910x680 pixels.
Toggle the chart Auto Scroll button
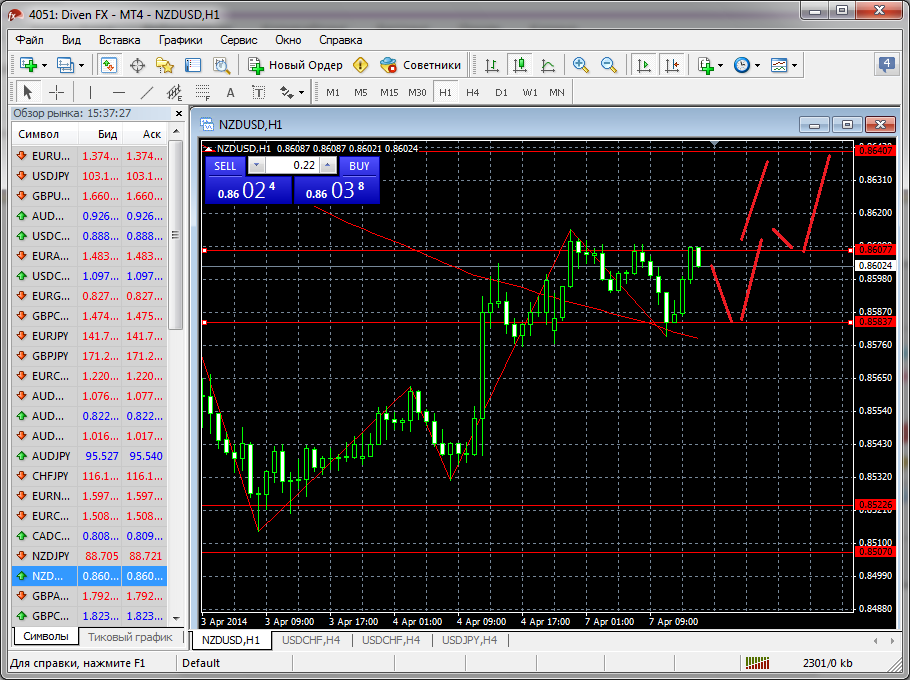tap(643, 65)
